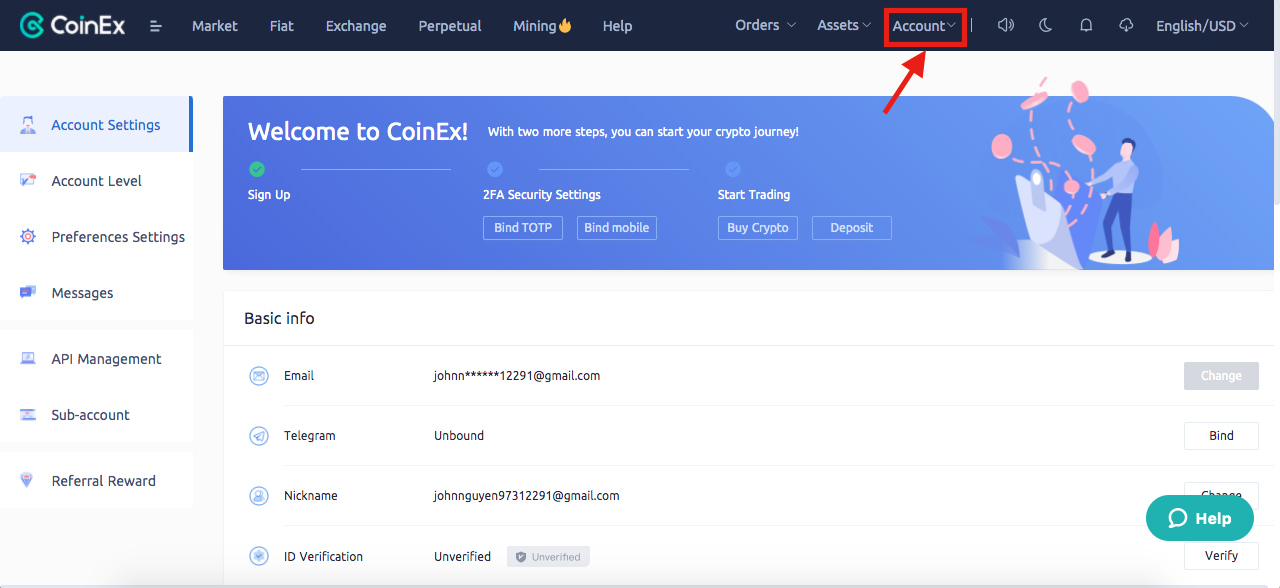Image resolution: width=1280 pixels, height=588 pixels.
Task: Click the Email row envelope icon
Action: 259,376
